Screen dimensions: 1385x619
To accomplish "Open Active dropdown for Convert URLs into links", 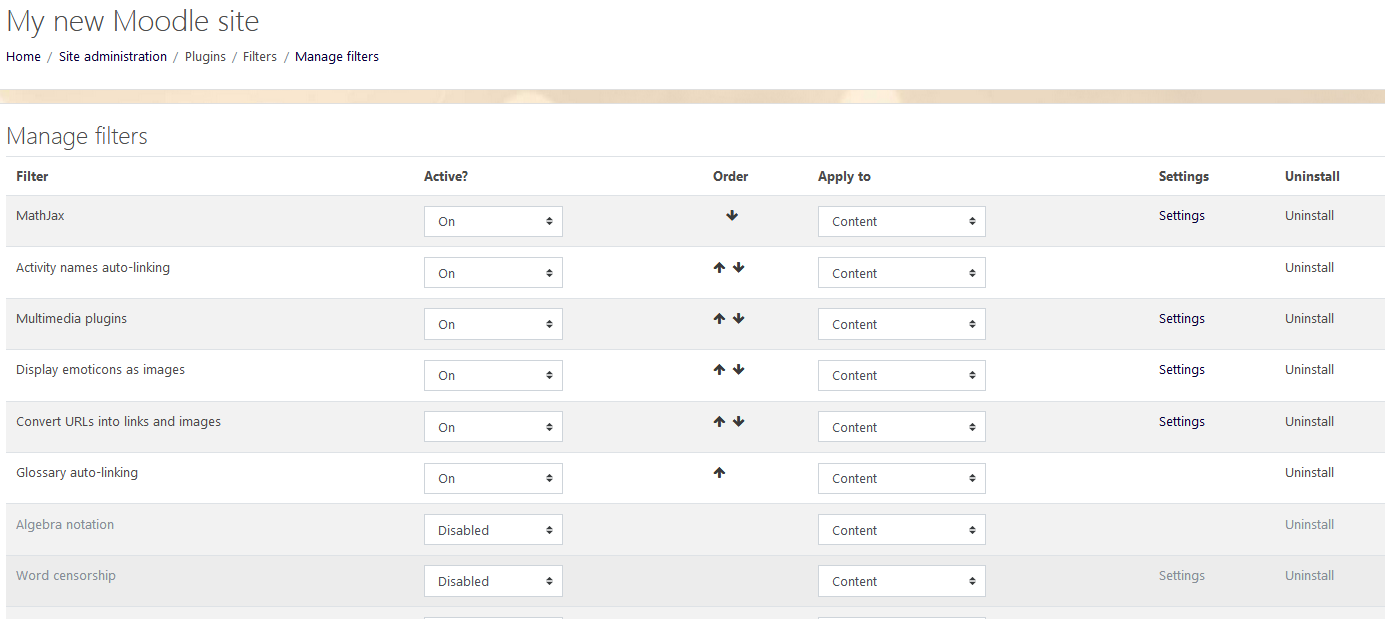I will pos(493,427).
